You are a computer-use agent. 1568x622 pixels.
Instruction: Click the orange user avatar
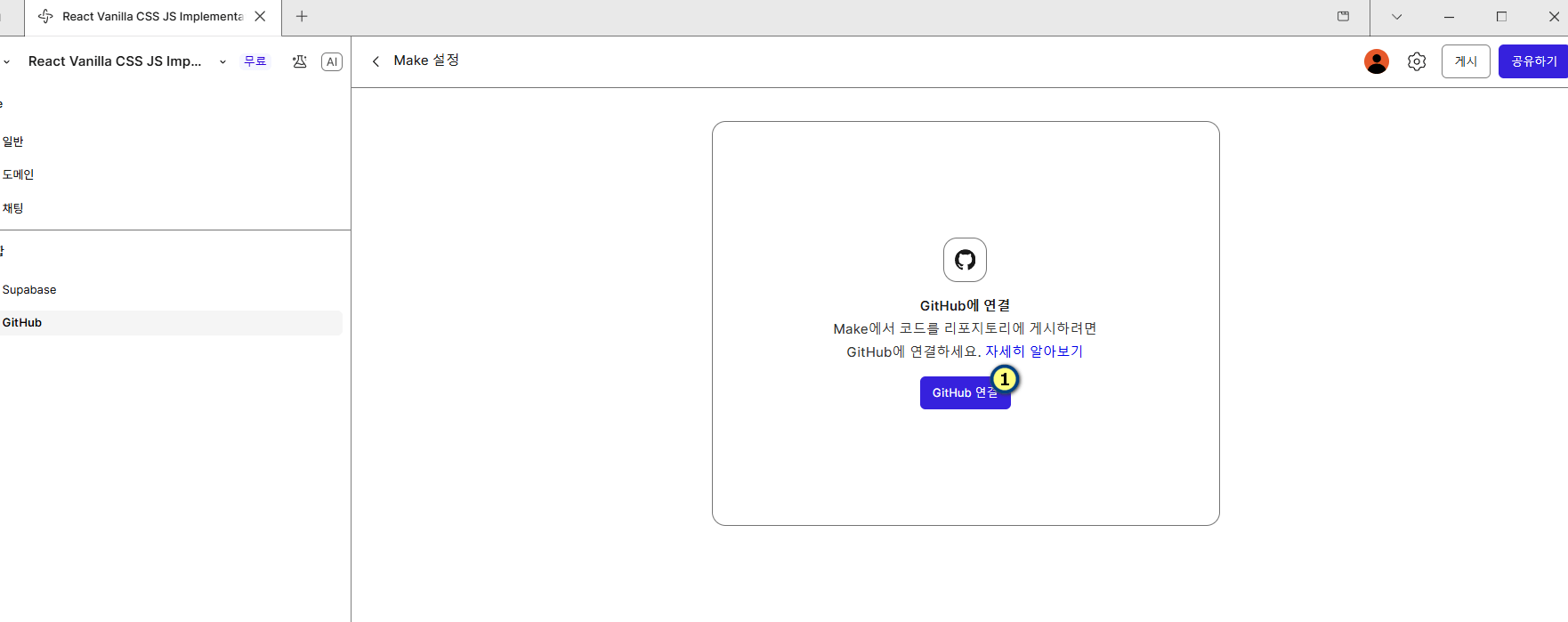coord(1377,61)
